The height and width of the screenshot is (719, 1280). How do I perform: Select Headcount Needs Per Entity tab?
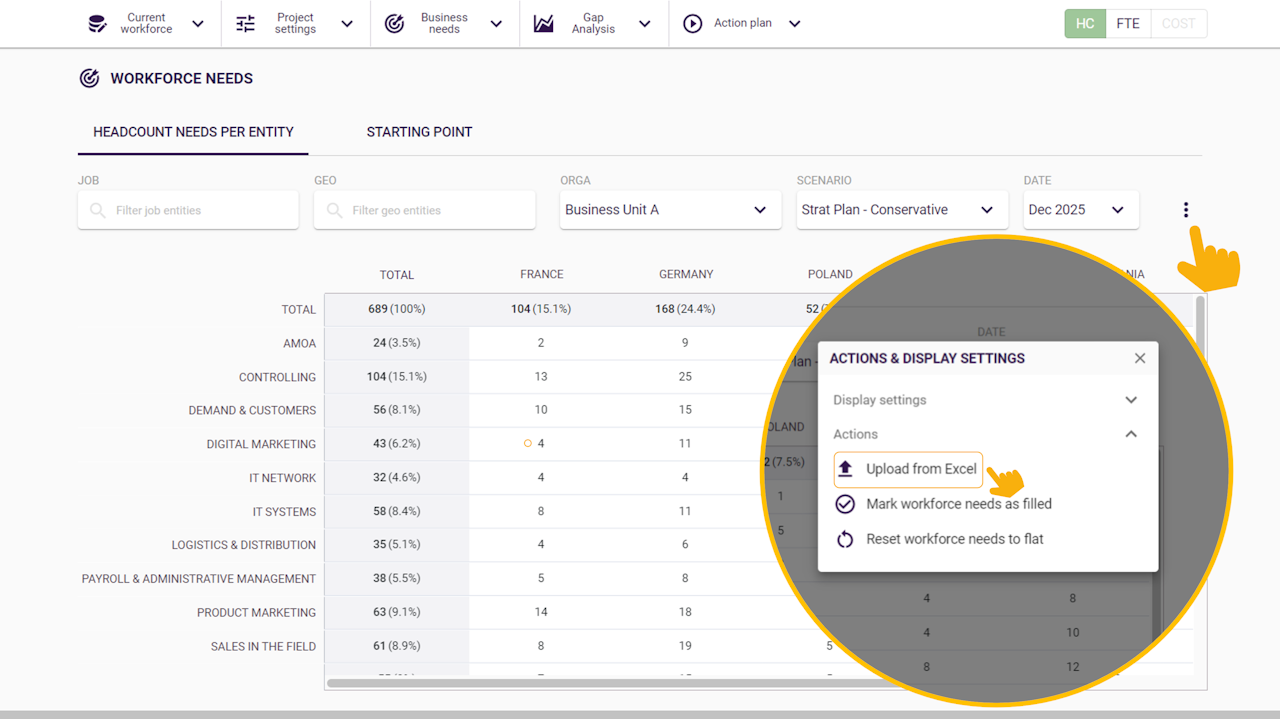pyautogui.click(x=193, y=132)
